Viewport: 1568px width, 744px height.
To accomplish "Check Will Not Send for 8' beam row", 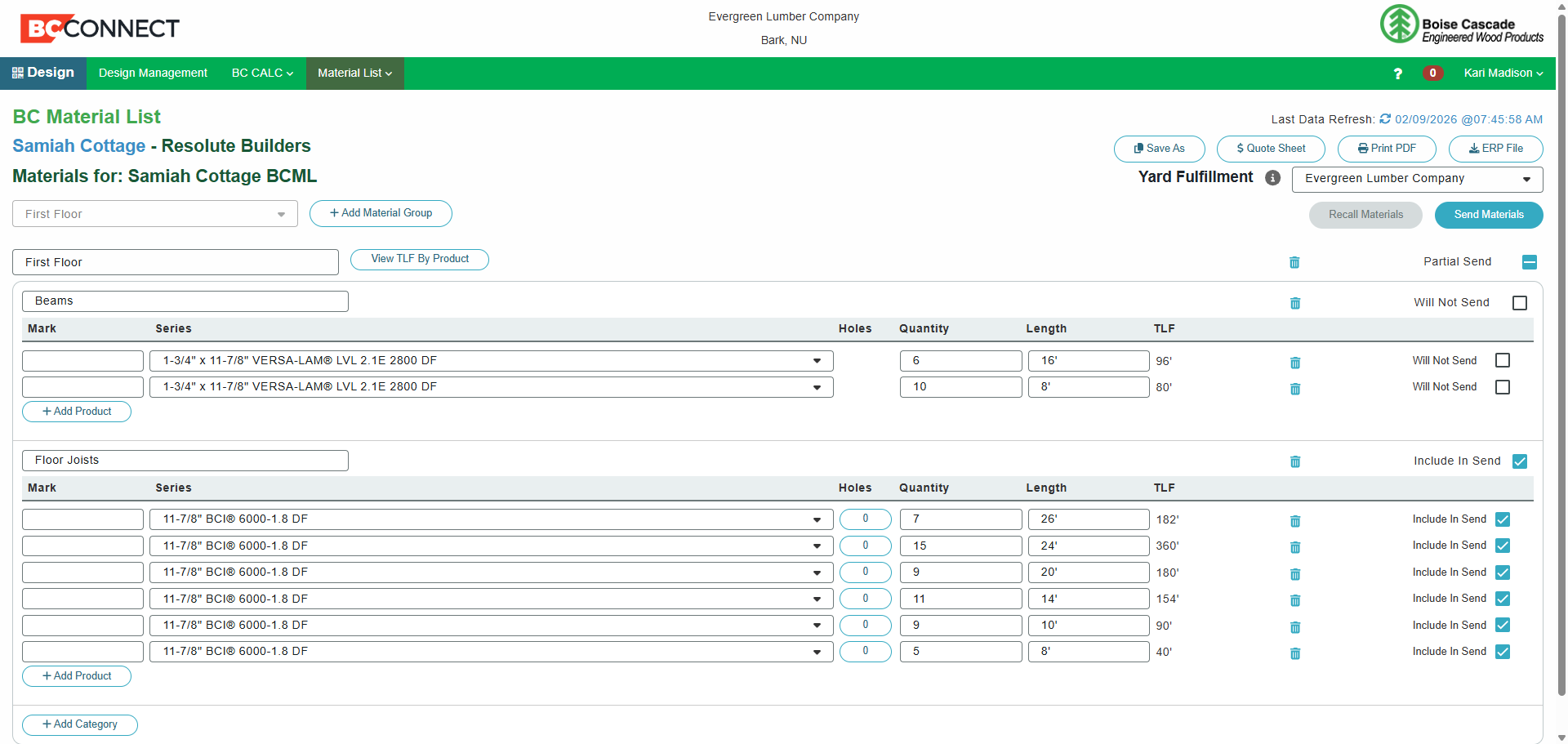I will [x=1503, y=387].
